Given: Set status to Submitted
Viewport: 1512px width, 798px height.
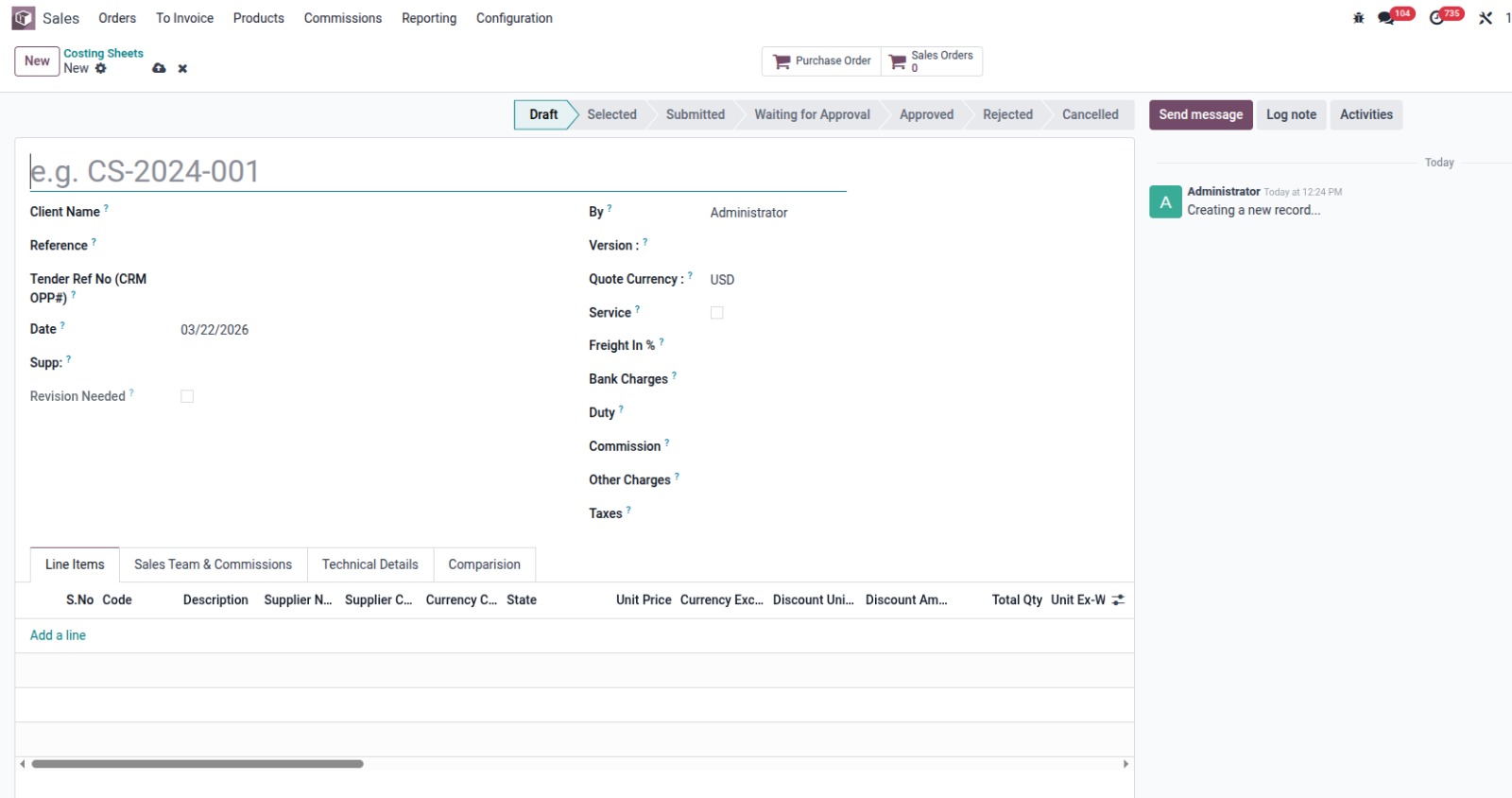Looking at the screenshot, I should [695, 114].
